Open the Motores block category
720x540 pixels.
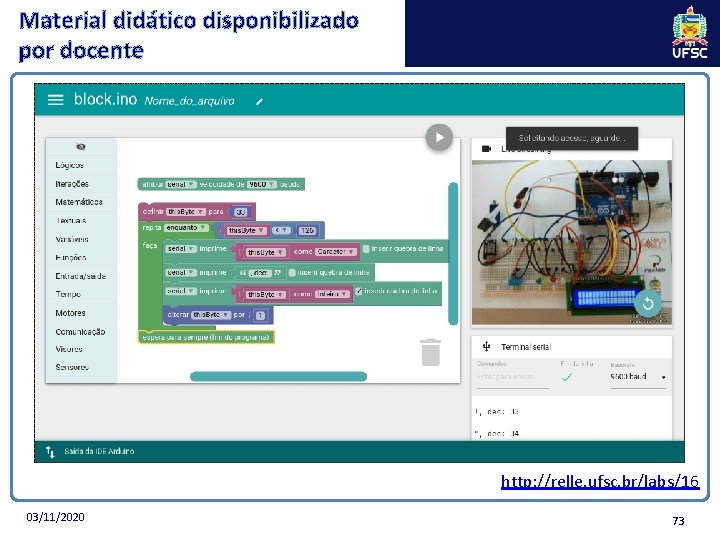tap(70, 313)
